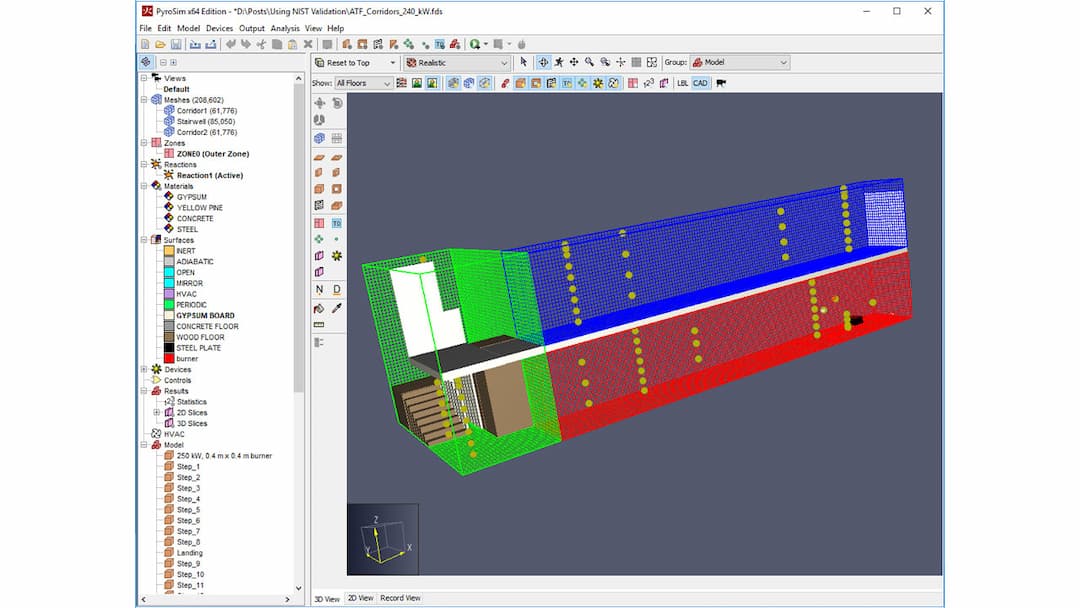
Task: Open the Show All Floors dropdown
Action: pos(363,83)
